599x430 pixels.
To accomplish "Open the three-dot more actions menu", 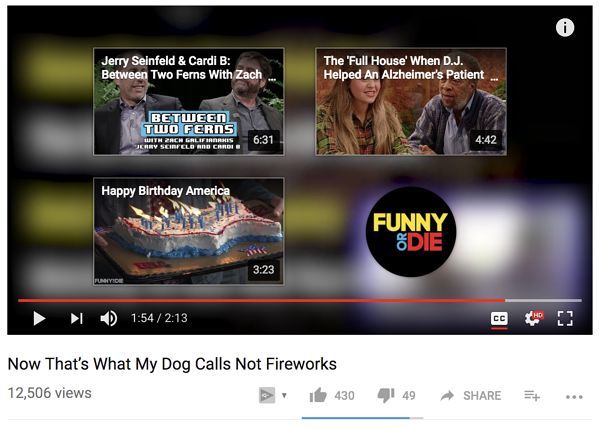I will (x=574, y=397).
